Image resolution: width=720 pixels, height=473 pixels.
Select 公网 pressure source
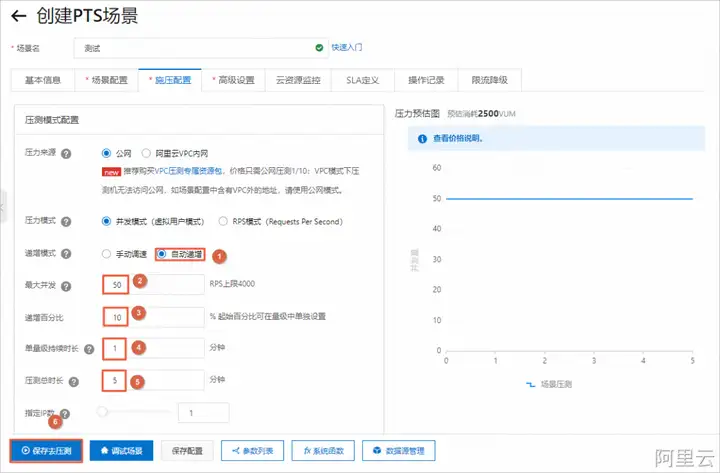point(107,153)
